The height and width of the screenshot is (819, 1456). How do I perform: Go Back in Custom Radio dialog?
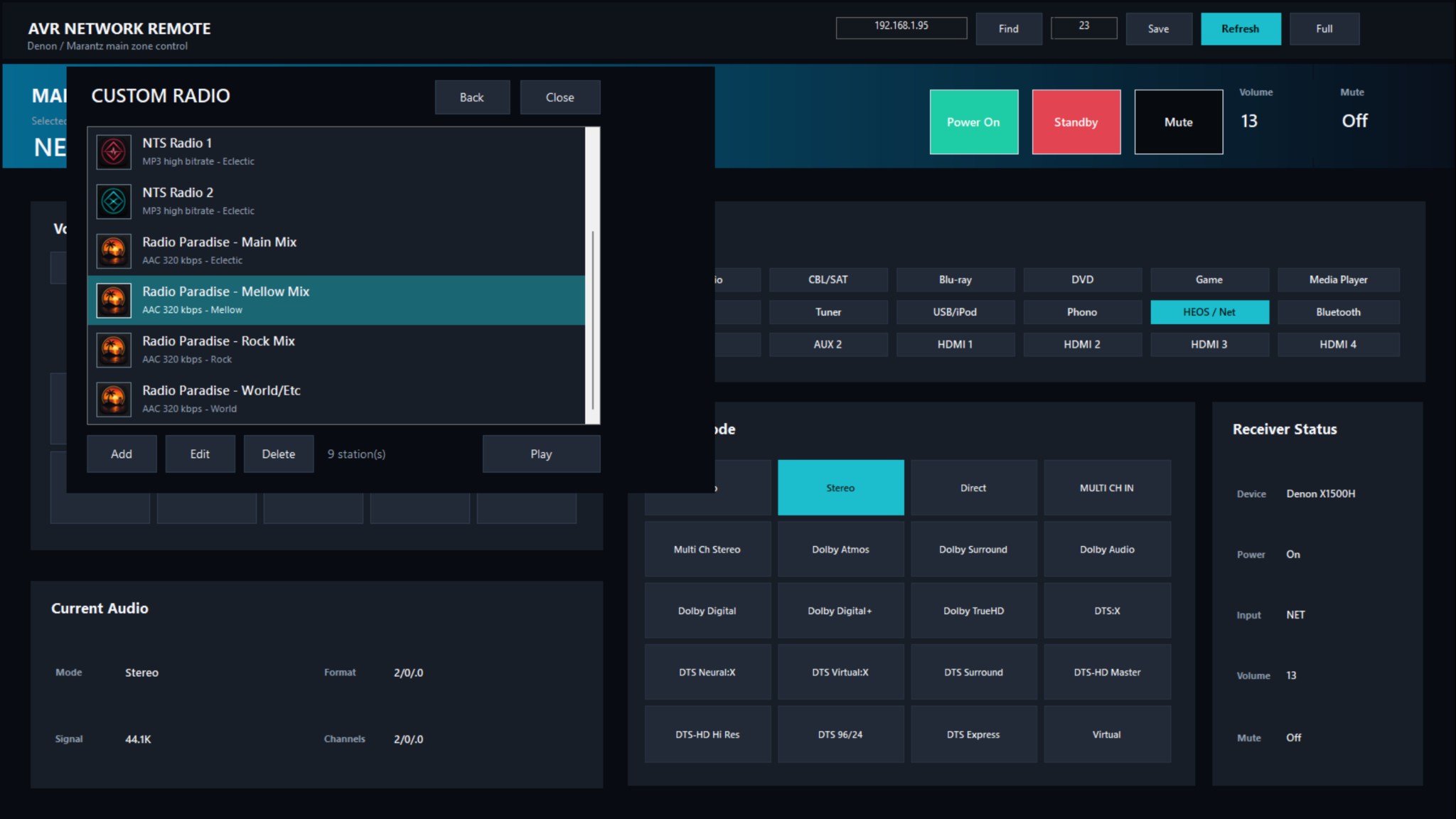pos(472,97)
